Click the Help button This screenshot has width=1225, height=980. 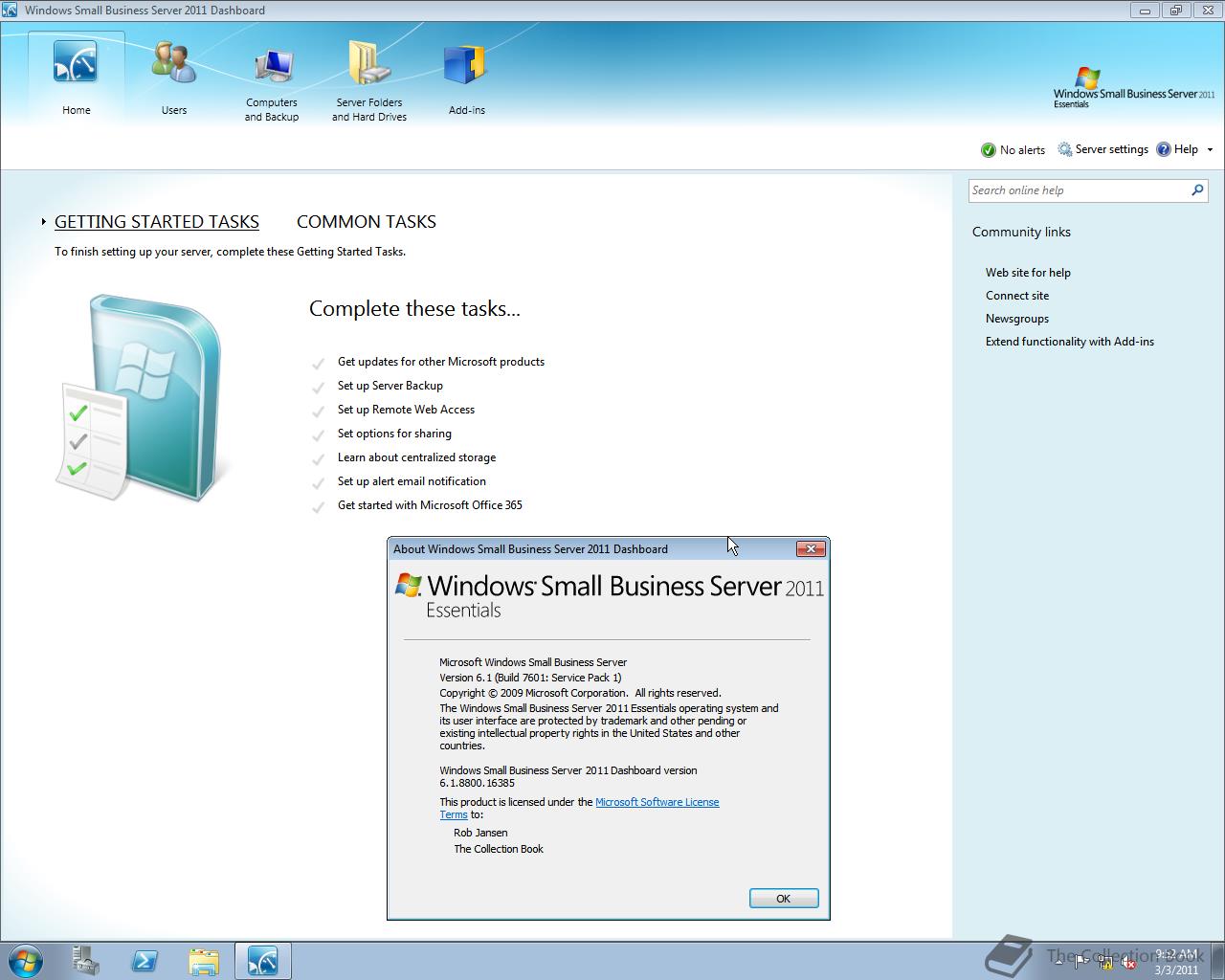pyautogui.click(x=1177, y=149)
